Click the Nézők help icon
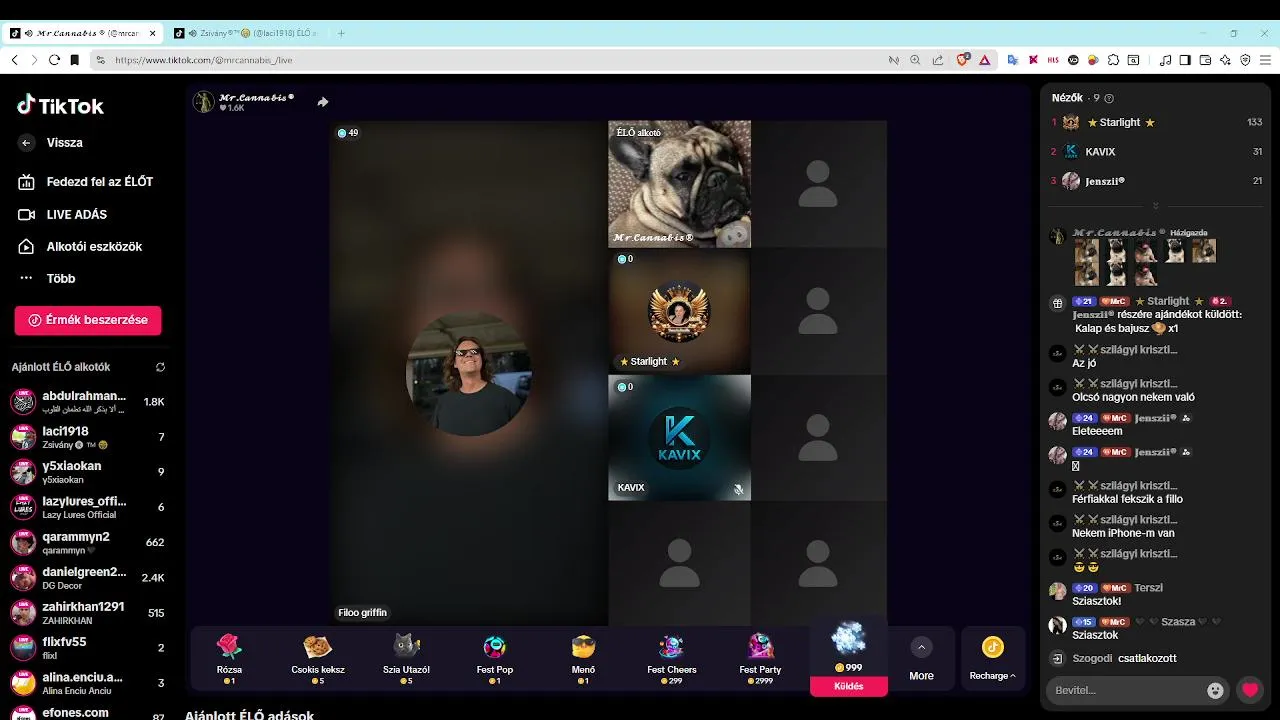The width and height of the screenshot is (1280, 720). [x=1108, y=98]
